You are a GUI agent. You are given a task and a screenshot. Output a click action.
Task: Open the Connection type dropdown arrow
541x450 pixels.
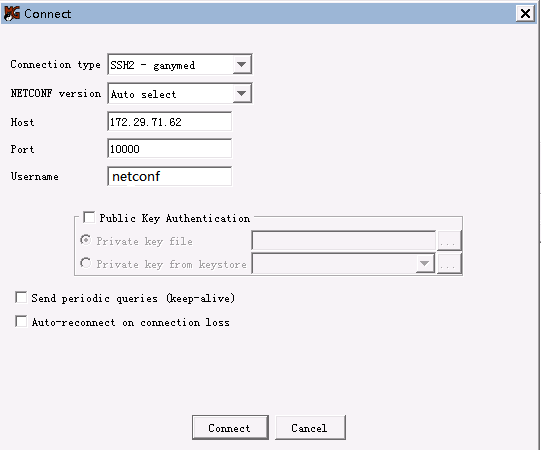click(x=242, y=64)
